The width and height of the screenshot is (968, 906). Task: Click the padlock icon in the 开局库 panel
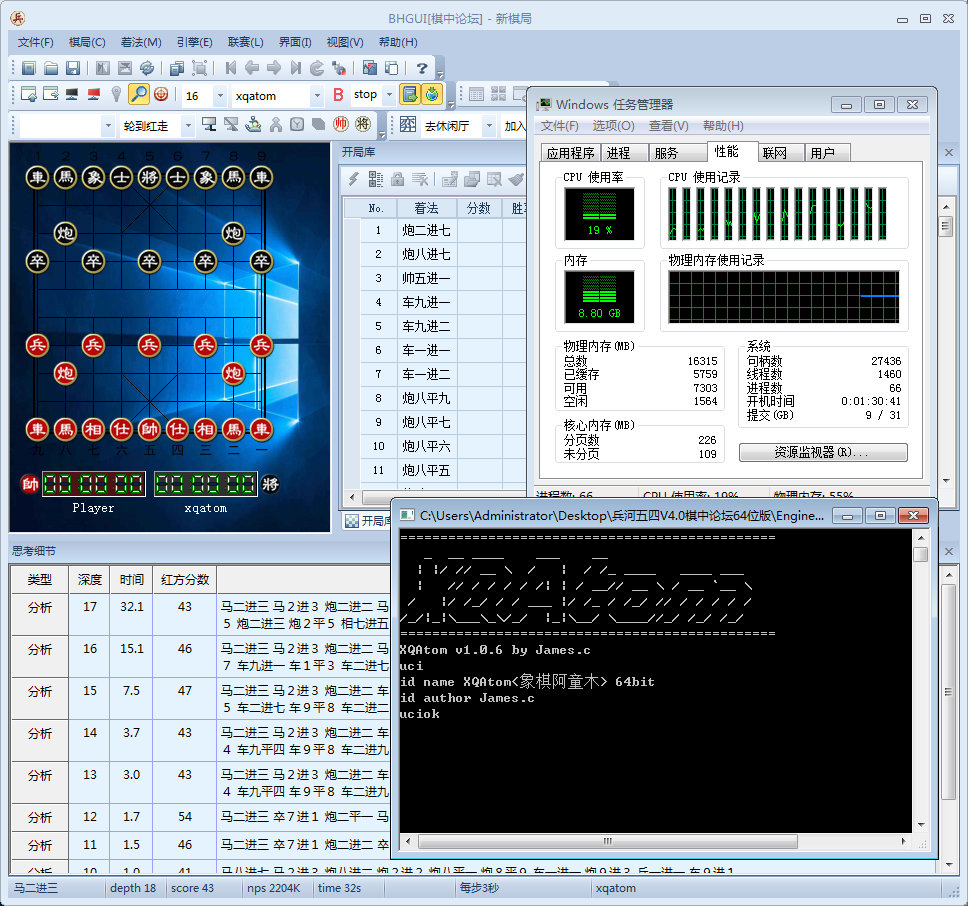pyautogui.click(x=398, y=179)
